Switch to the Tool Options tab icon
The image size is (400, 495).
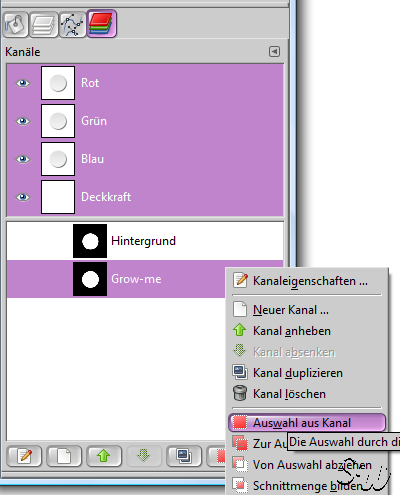(15, 25)
